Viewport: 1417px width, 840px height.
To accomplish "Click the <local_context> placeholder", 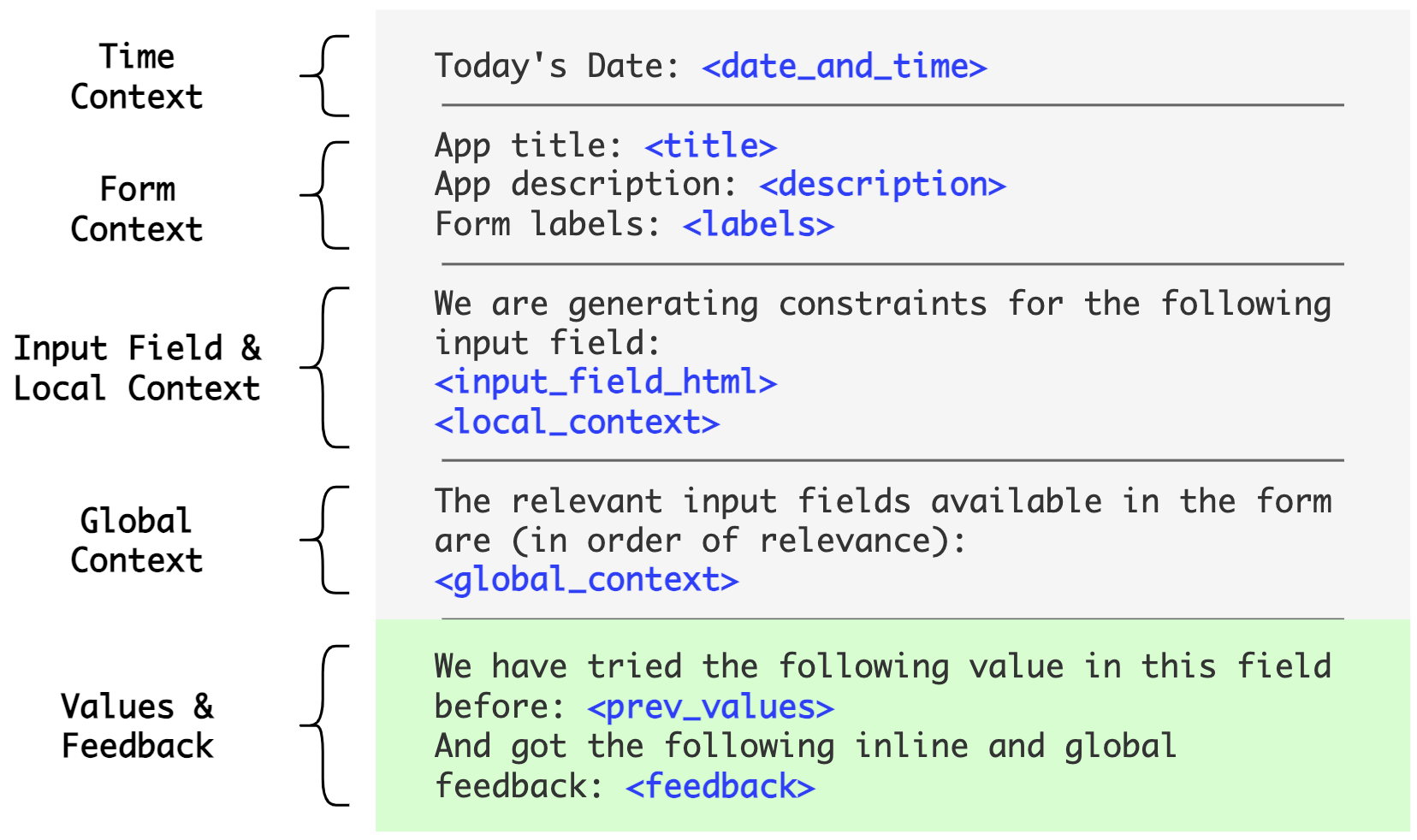I will pos(577,423).
